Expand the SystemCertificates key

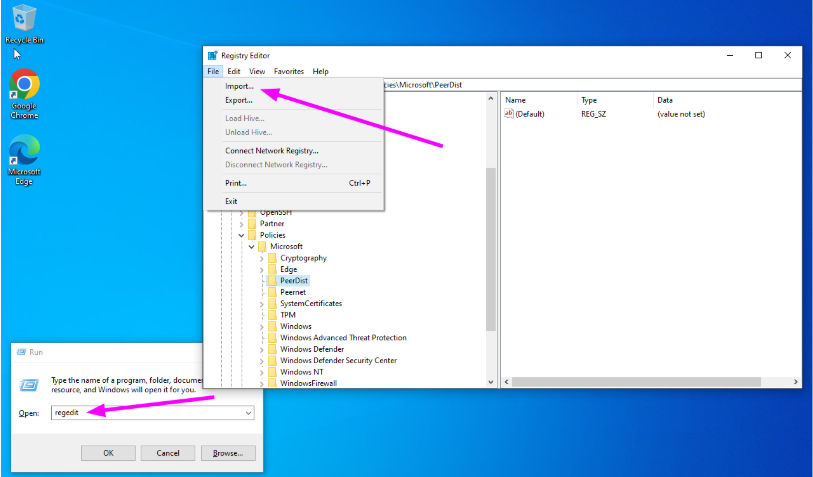(x=262, y=304)
